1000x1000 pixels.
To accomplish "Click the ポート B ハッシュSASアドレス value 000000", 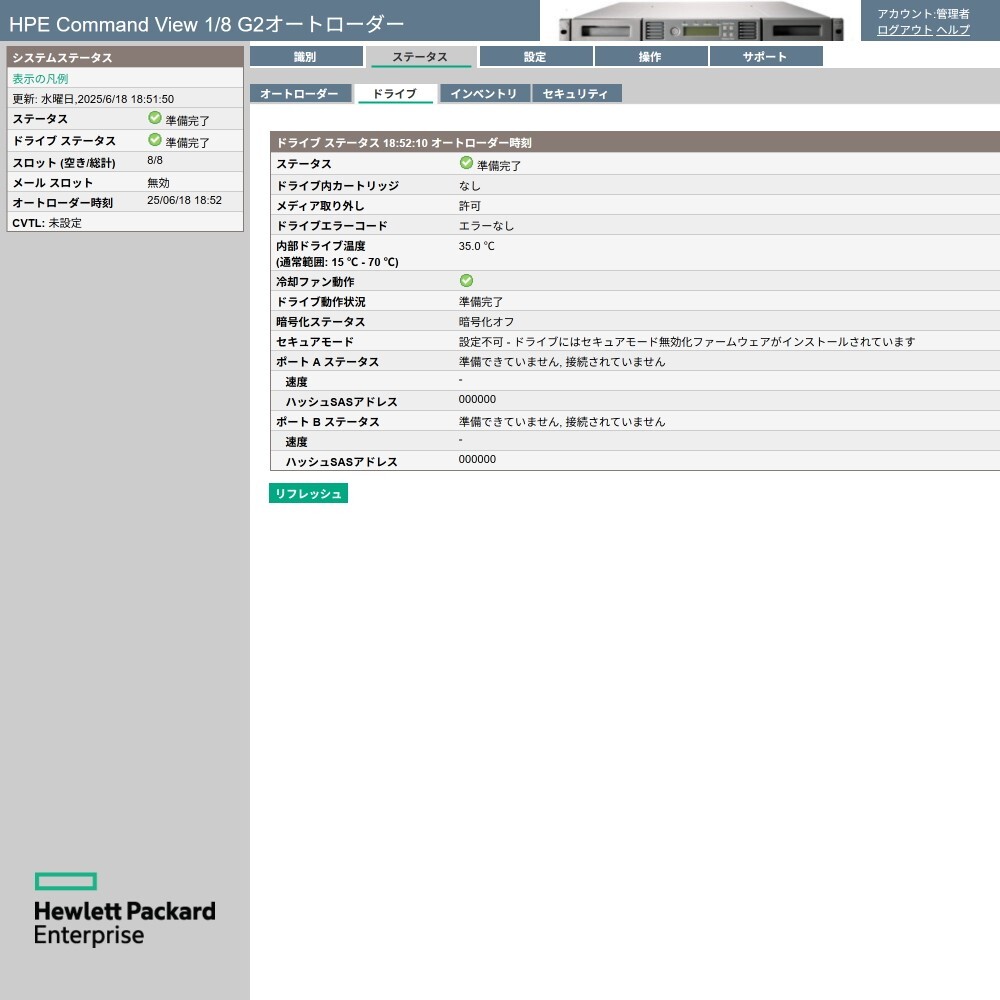I will [477, 459].
